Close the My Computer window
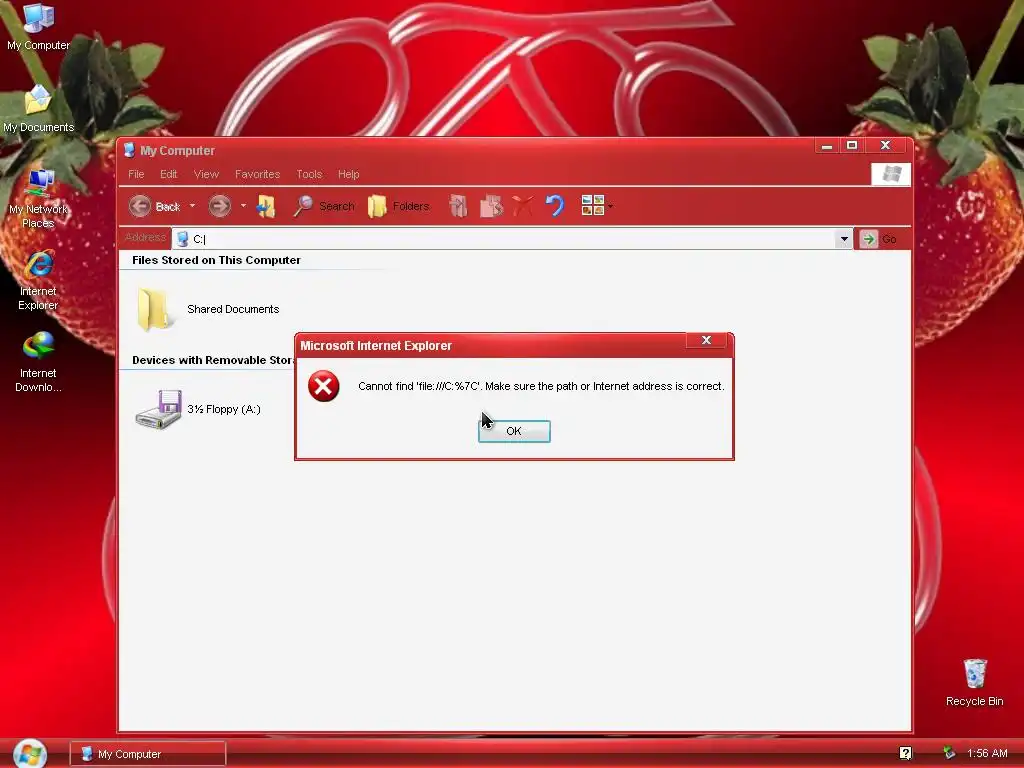This screenshot has height=768, width=1024. click(886, 146)
